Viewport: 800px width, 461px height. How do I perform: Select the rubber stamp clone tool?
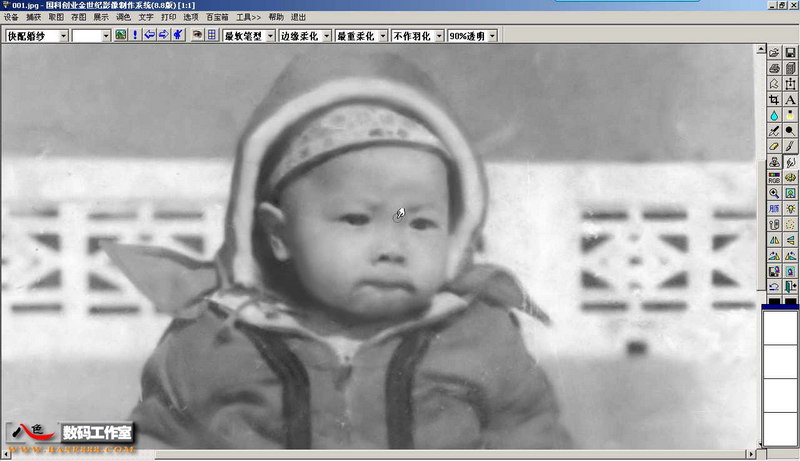coord(774,162)
